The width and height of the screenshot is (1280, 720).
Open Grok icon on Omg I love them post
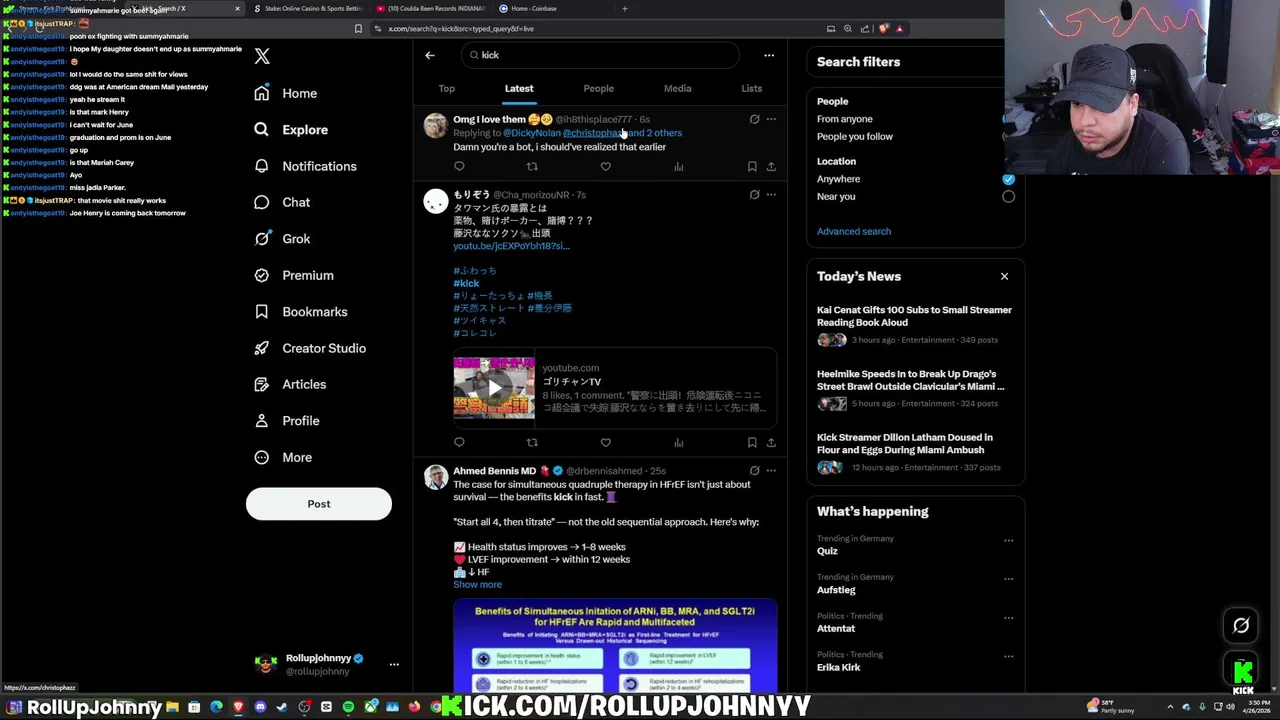pyautogui.click(x=755, y=119)
